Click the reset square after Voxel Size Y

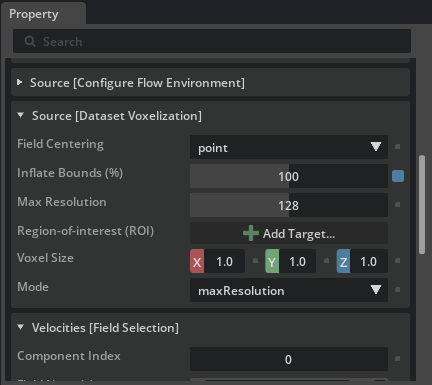[326, 261]
